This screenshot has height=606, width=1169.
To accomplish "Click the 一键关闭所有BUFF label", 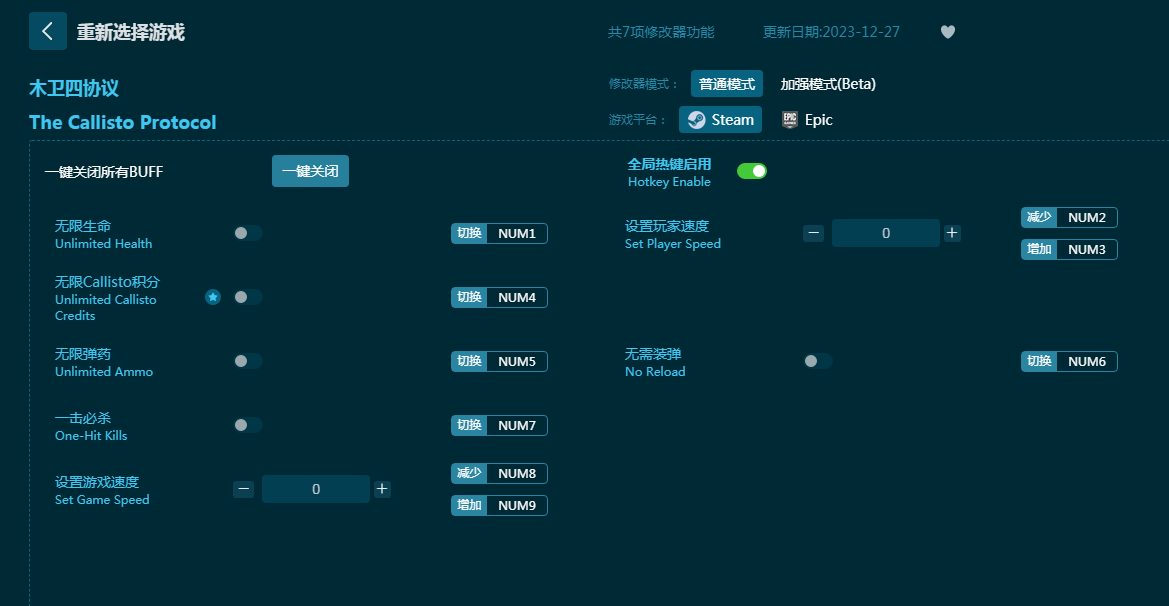I will click(x=104, y=171).
